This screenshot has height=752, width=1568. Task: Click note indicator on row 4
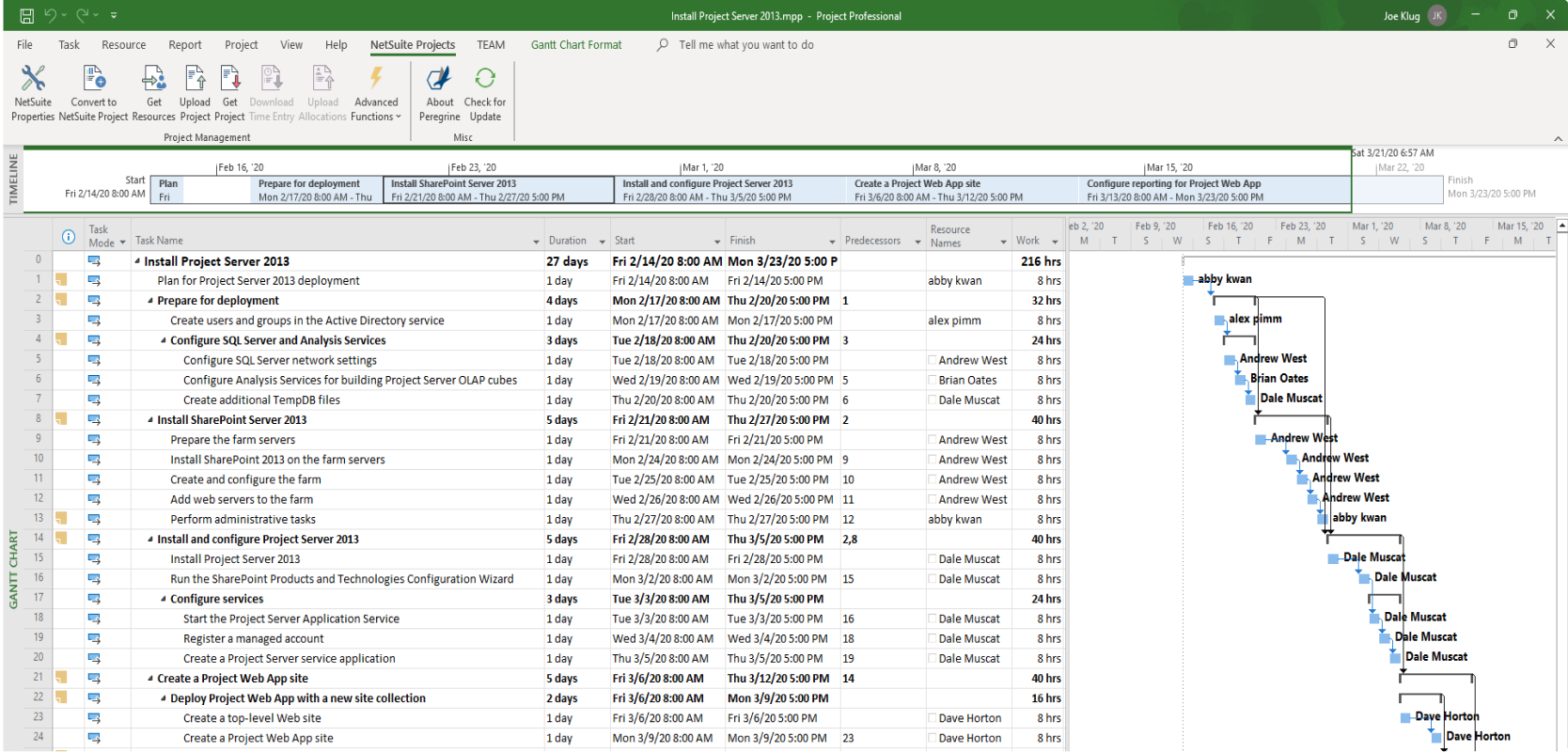tap(61, 339)
